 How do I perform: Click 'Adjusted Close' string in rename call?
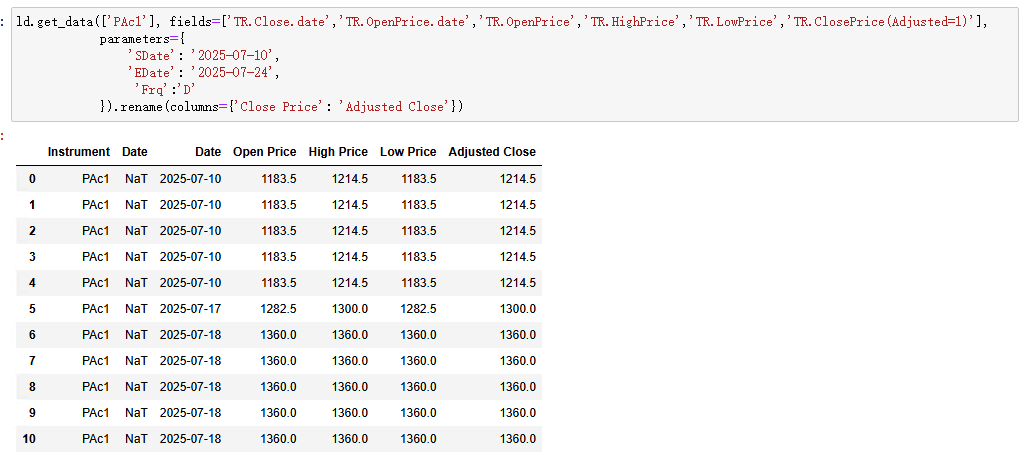click(x=397, y=107)
